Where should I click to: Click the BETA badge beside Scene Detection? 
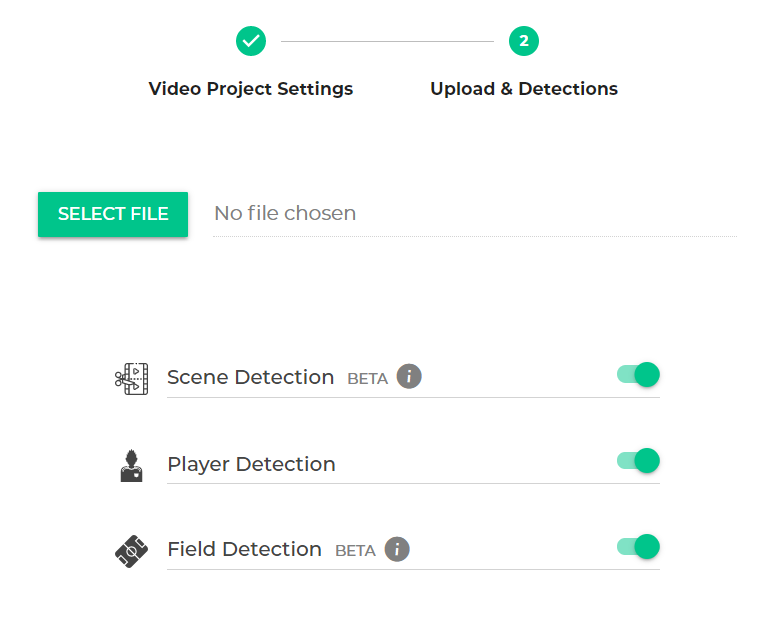(367, 379)
